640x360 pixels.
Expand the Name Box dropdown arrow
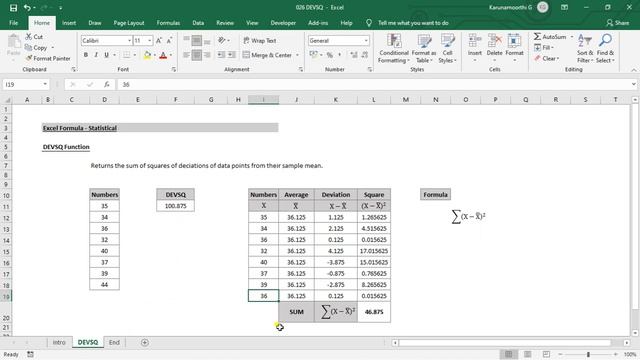click(x=45, y=84)
